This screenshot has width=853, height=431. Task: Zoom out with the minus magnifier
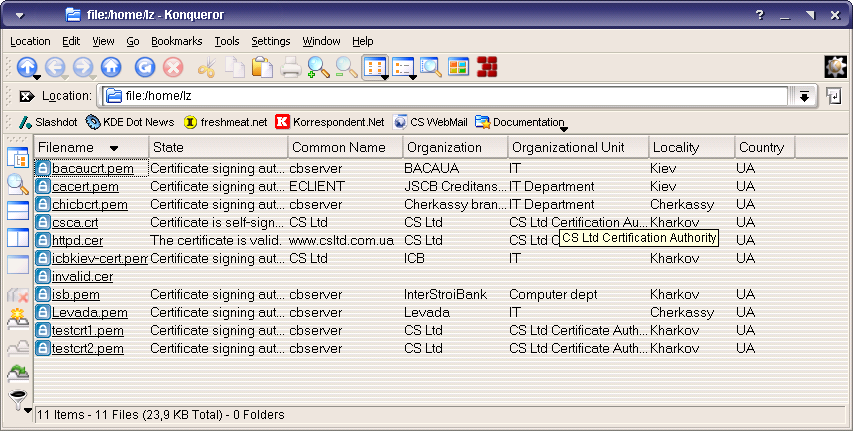pyautogui.click(x=346, y=67)
